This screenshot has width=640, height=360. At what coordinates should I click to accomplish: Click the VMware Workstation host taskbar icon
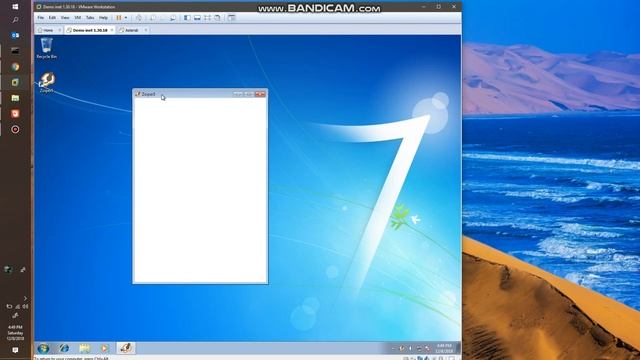click(x=15, y=82)
